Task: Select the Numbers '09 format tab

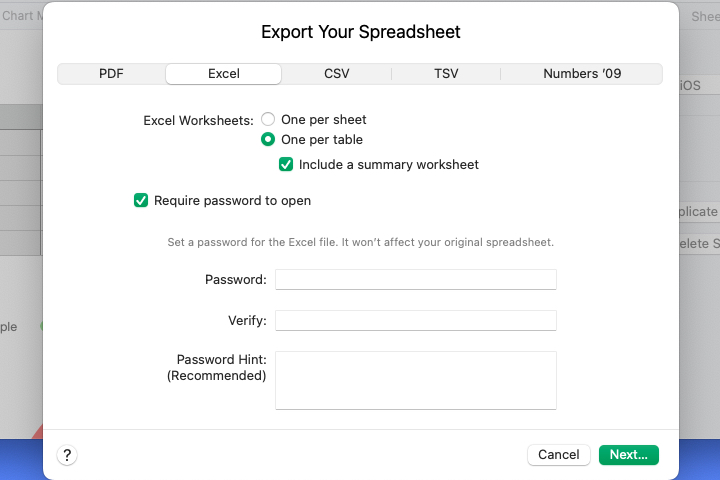Action: coord(581,74)
